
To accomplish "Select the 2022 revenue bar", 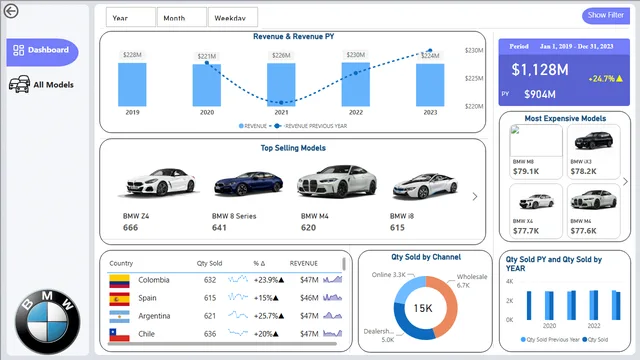I will click(356, 84).
